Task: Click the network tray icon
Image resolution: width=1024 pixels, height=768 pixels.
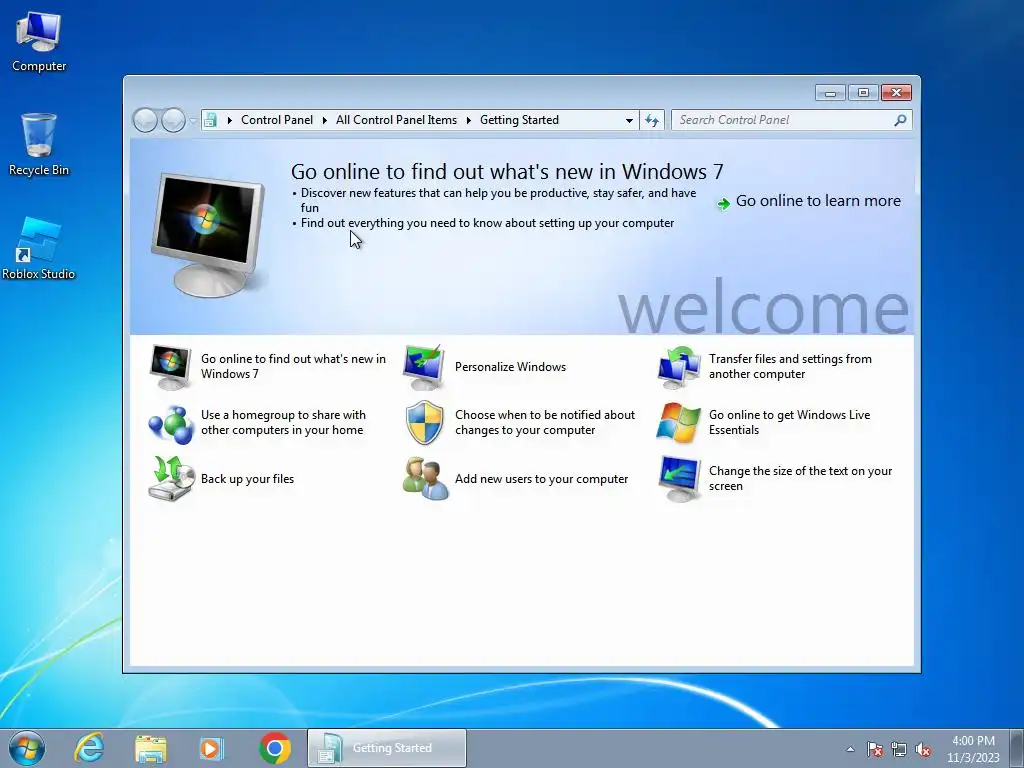Action: coord(899,750)
